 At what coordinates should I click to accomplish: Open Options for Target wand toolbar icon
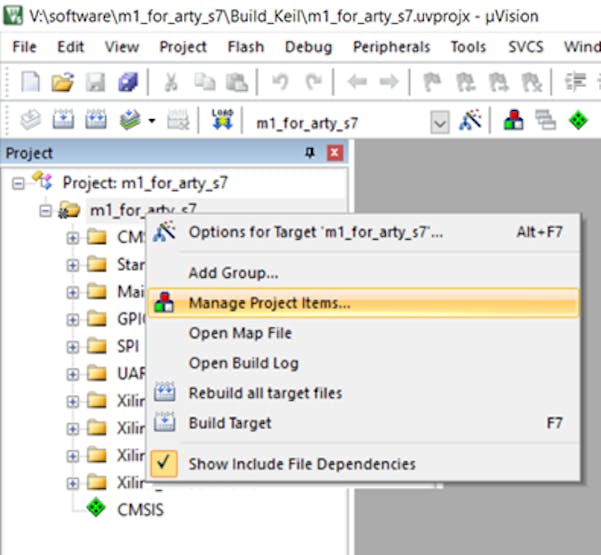470,120
